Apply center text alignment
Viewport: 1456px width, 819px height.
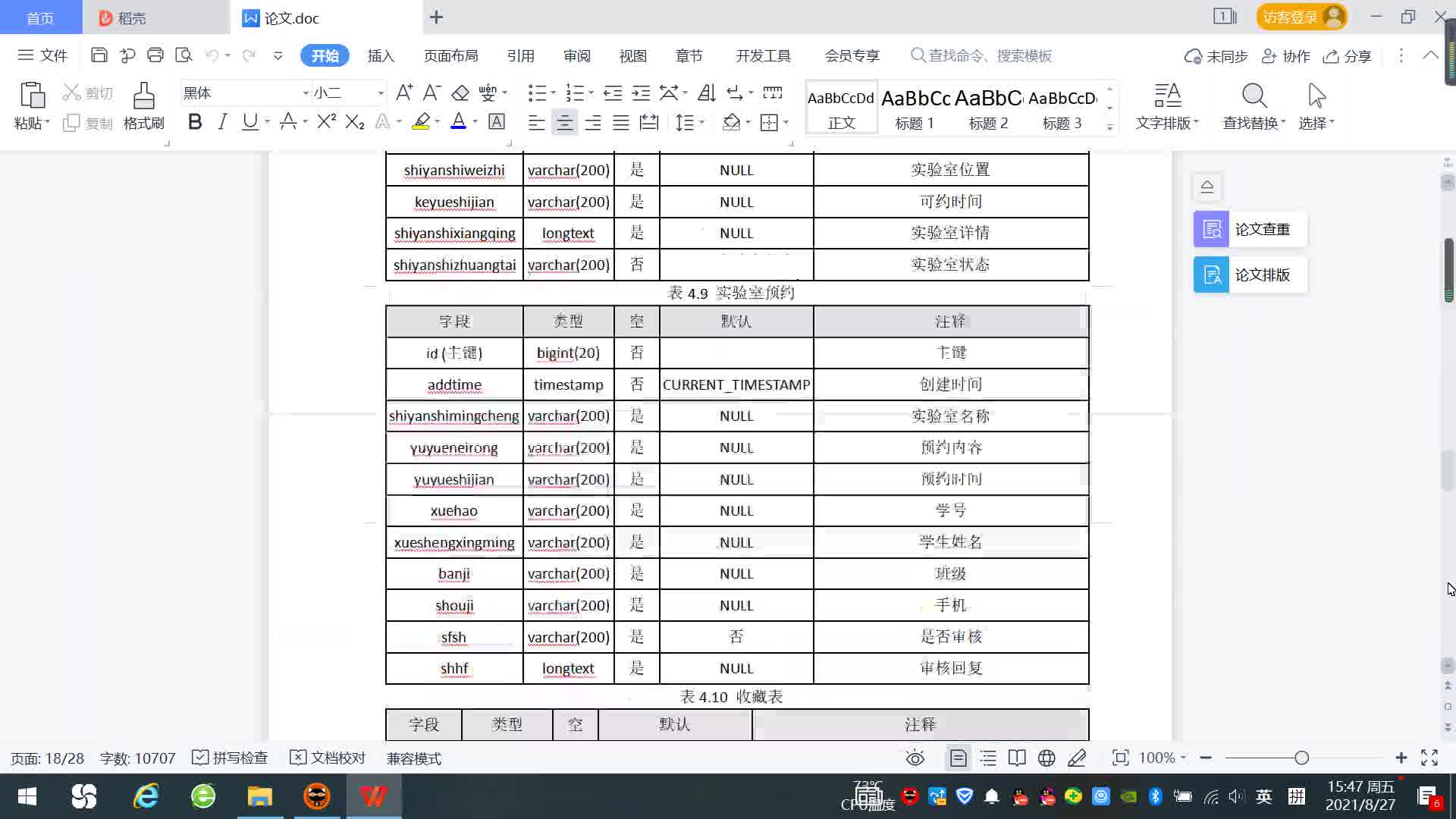564,123
